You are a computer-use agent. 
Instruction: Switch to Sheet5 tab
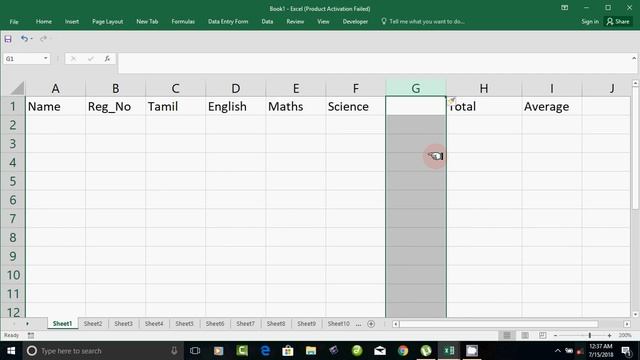184,324
